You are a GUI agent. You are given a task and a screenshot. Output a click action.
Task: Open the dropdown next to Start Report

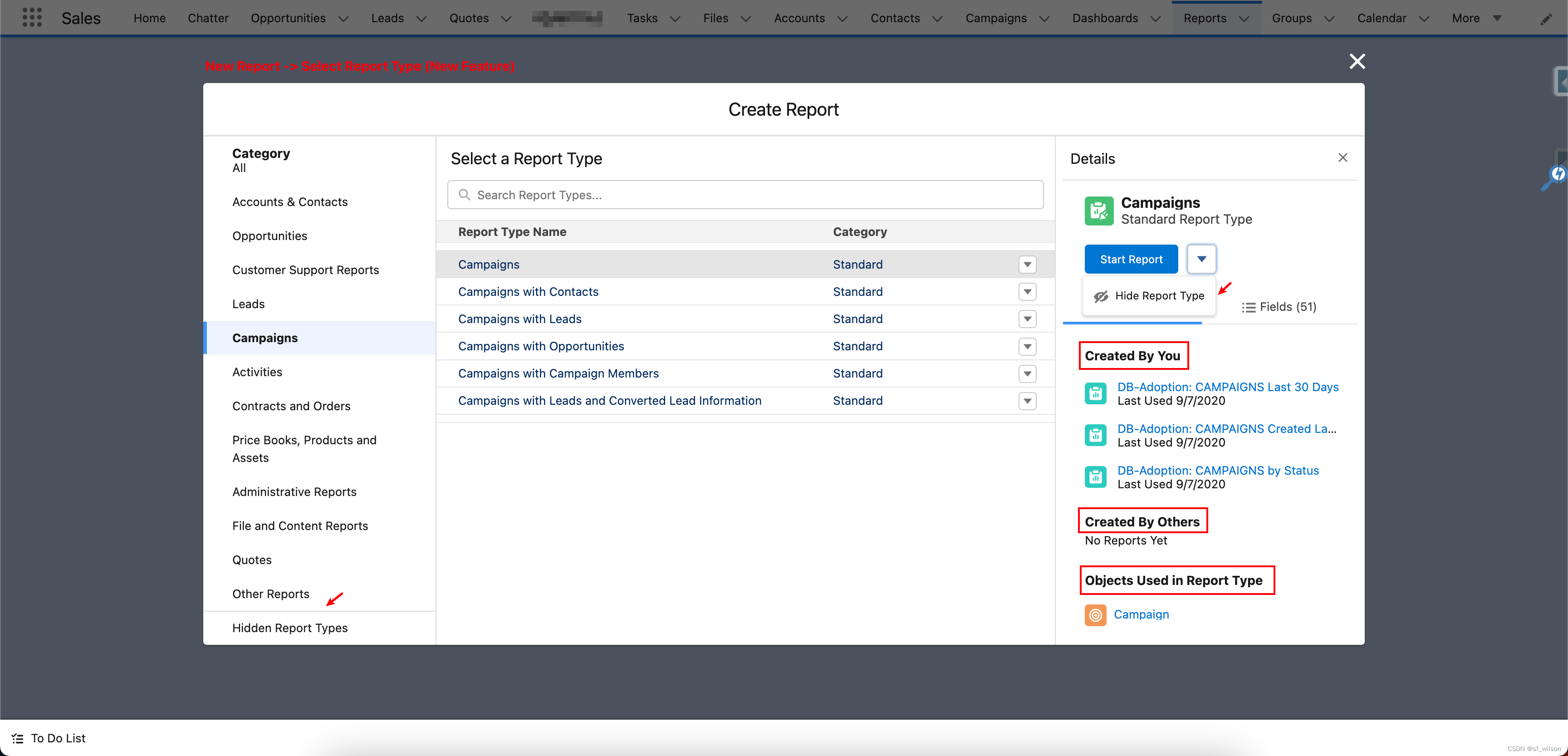point(1201,259)
